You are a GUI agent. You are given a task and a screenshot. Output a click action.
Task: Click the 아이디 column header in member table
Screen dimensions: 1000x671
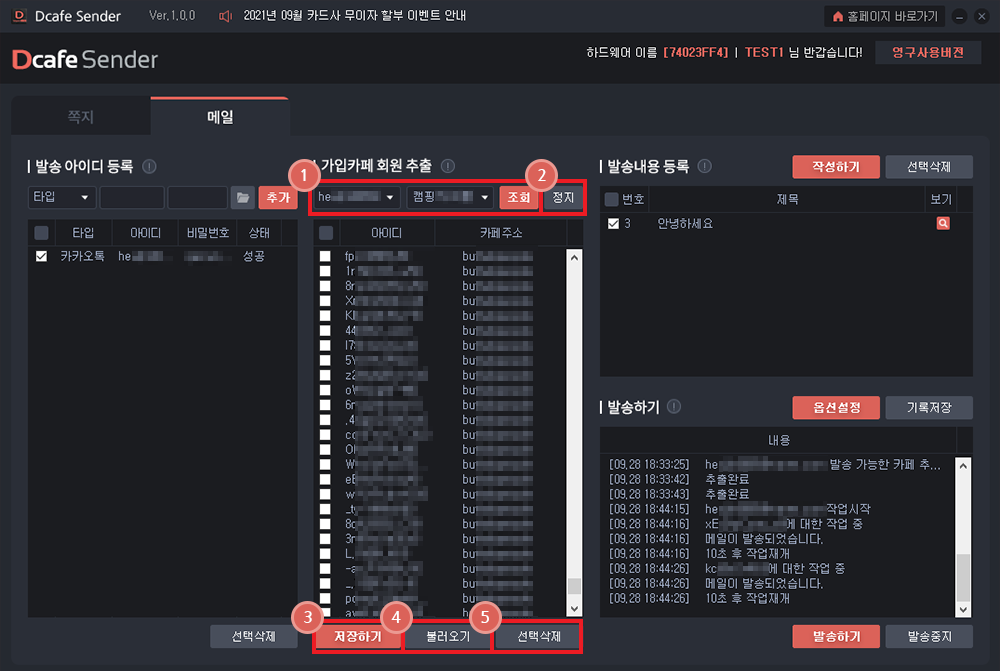tap(386, 233)
